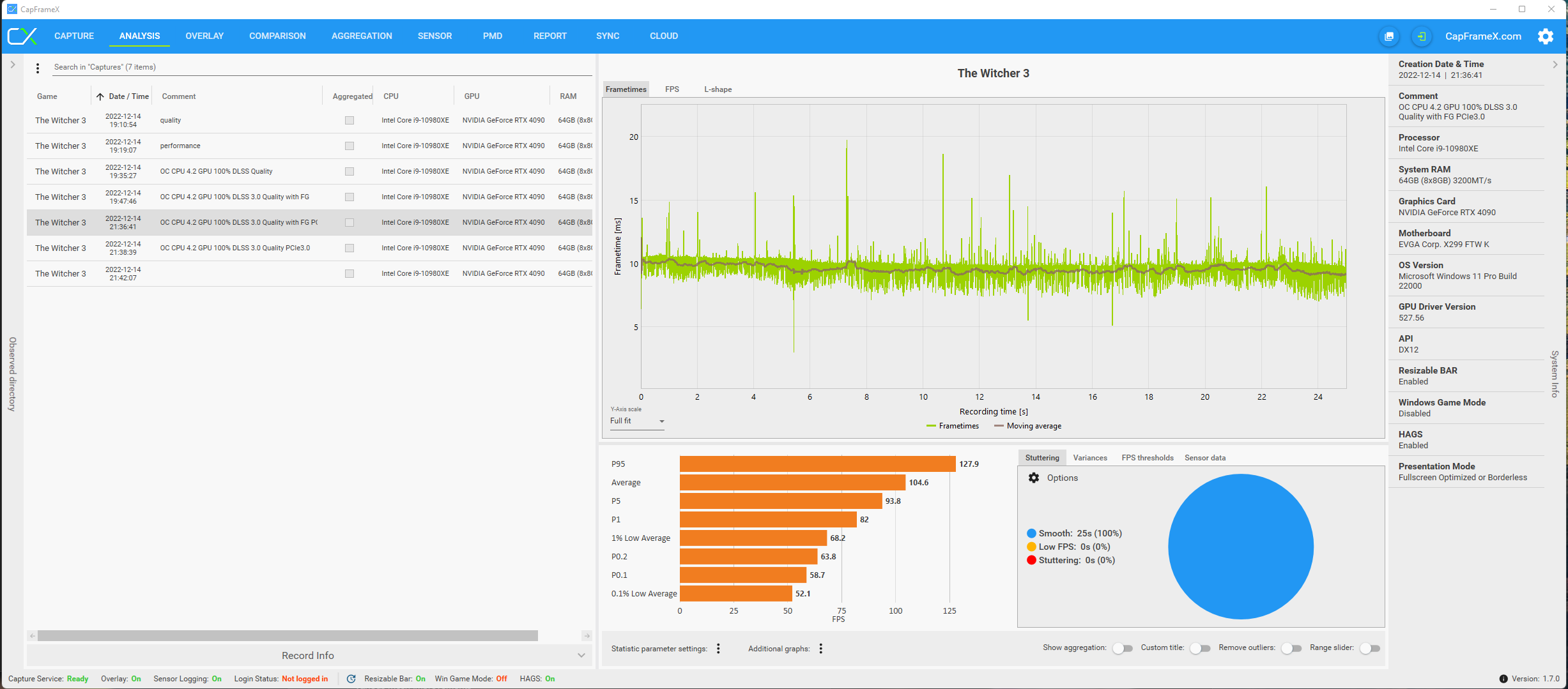Image resolution: width=1568 pixels, height=689 pixels.
Task: Switch to OVERLAY tab
Action: tap(204, 36)
